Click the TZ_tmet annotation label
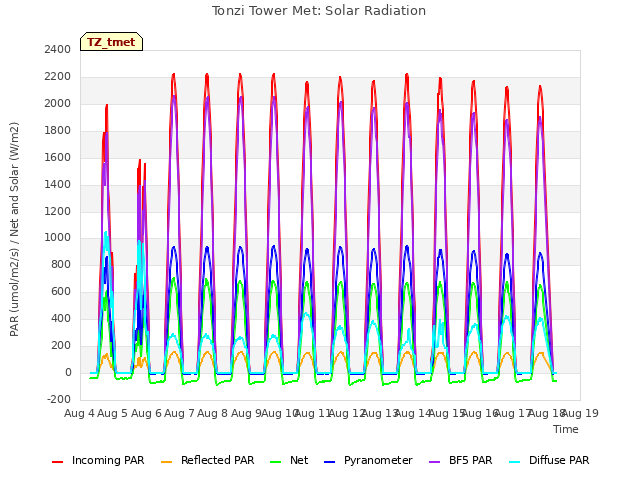This screenshot has height=480, width=640. click(111, 42)
